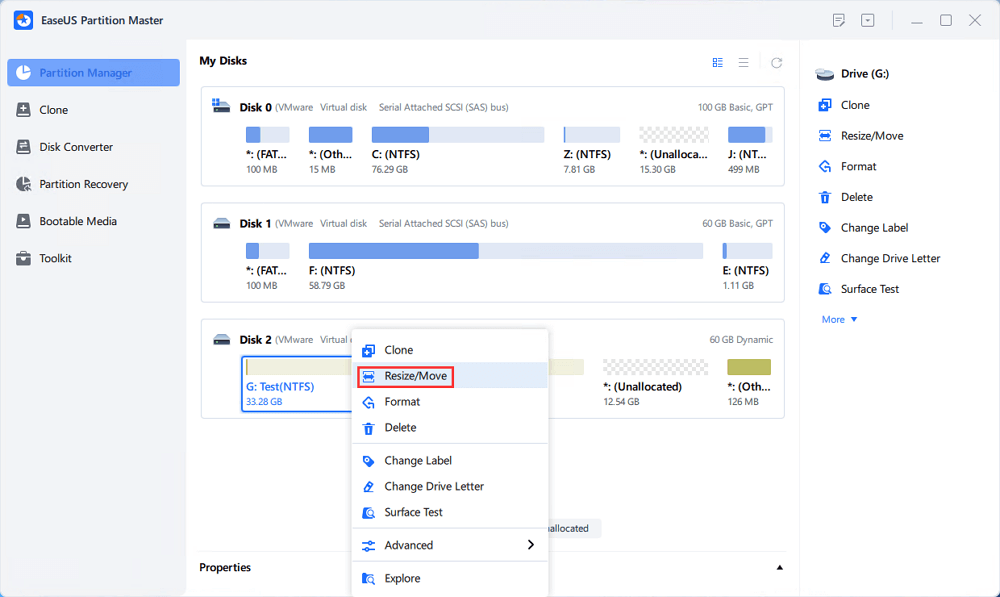This screenshot has height=597, width=1000.
Task: Click the Change Label text in right panel
Action: point(874,227)
